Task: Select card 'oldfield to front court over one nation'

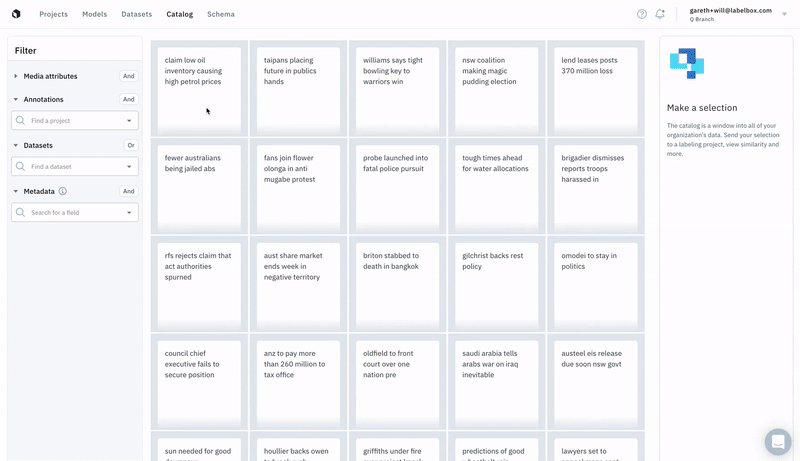Action: 397,382
